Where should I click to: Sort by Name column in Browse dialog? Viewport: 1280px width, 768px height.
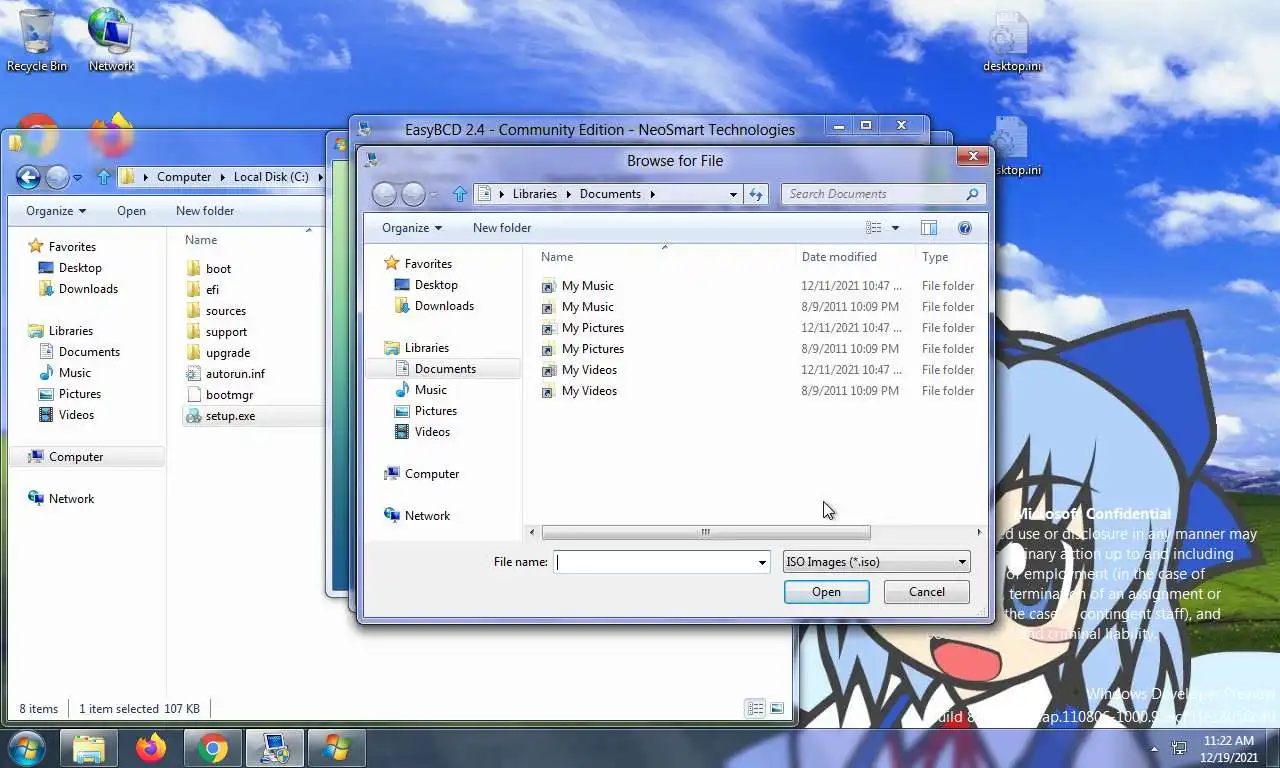tap(558, 257)
